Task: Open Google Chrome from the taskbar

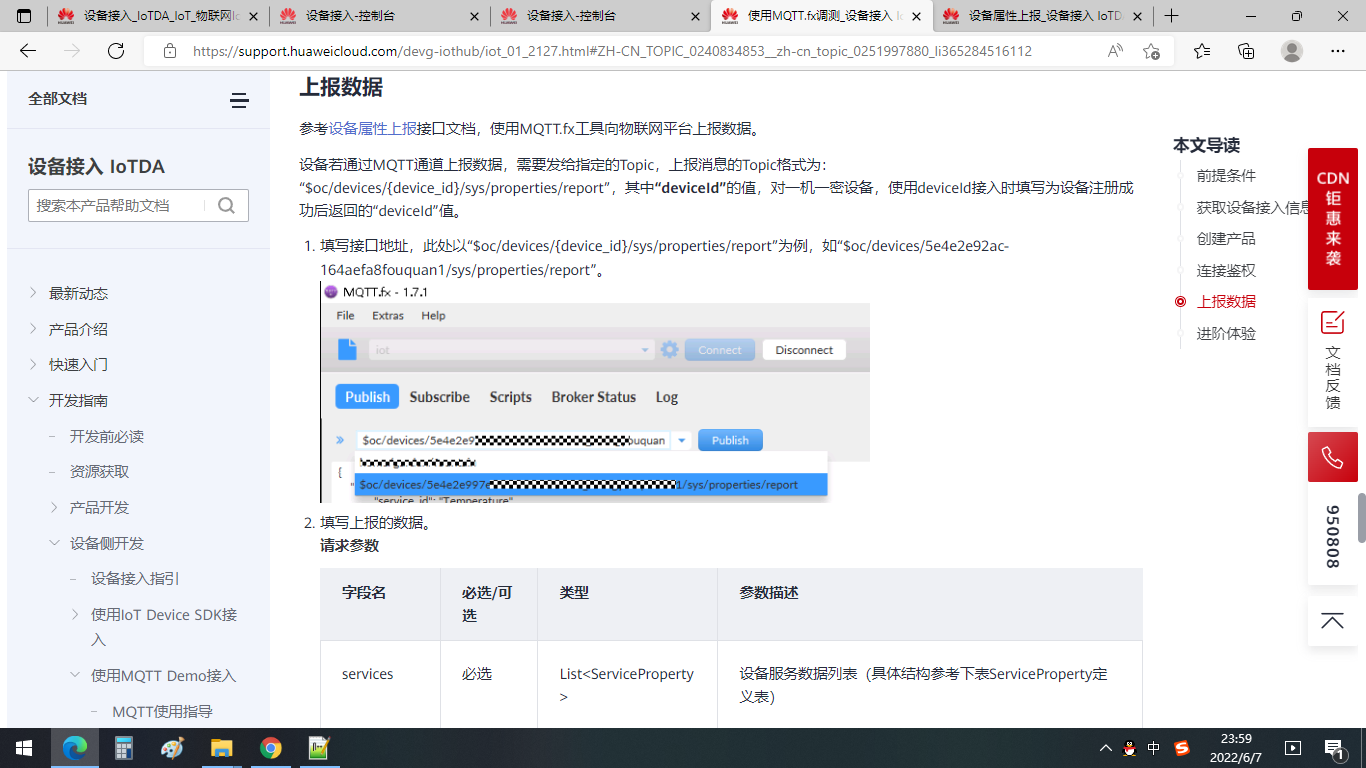Action: coord(270,748)
